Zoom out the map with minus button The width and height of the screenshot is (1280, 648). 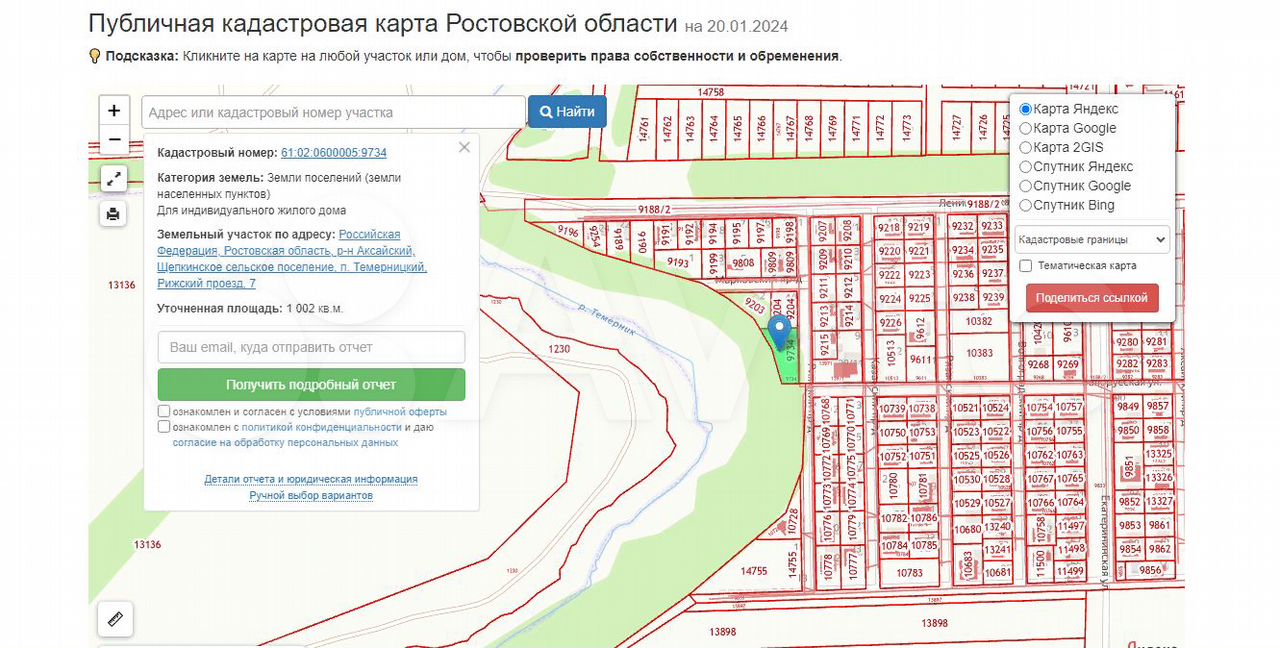point(114,139)
